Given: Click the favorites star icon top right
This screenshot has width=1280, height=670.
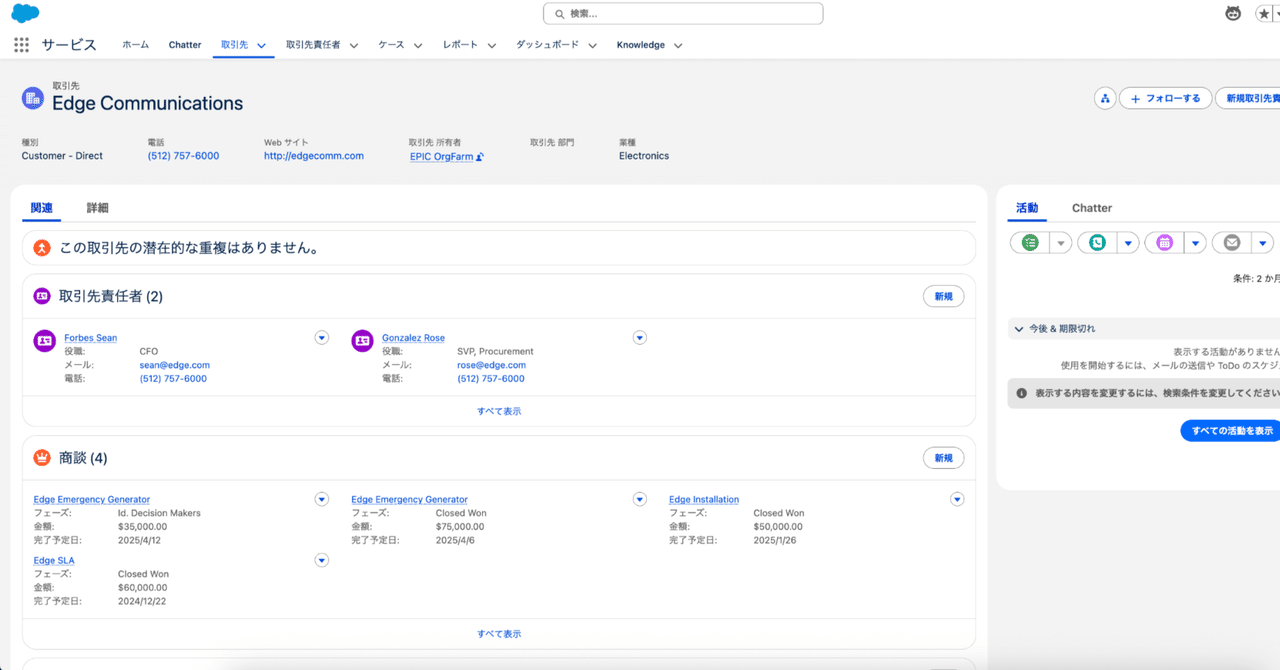Looking at the screenshot, I should point(1262,13).
